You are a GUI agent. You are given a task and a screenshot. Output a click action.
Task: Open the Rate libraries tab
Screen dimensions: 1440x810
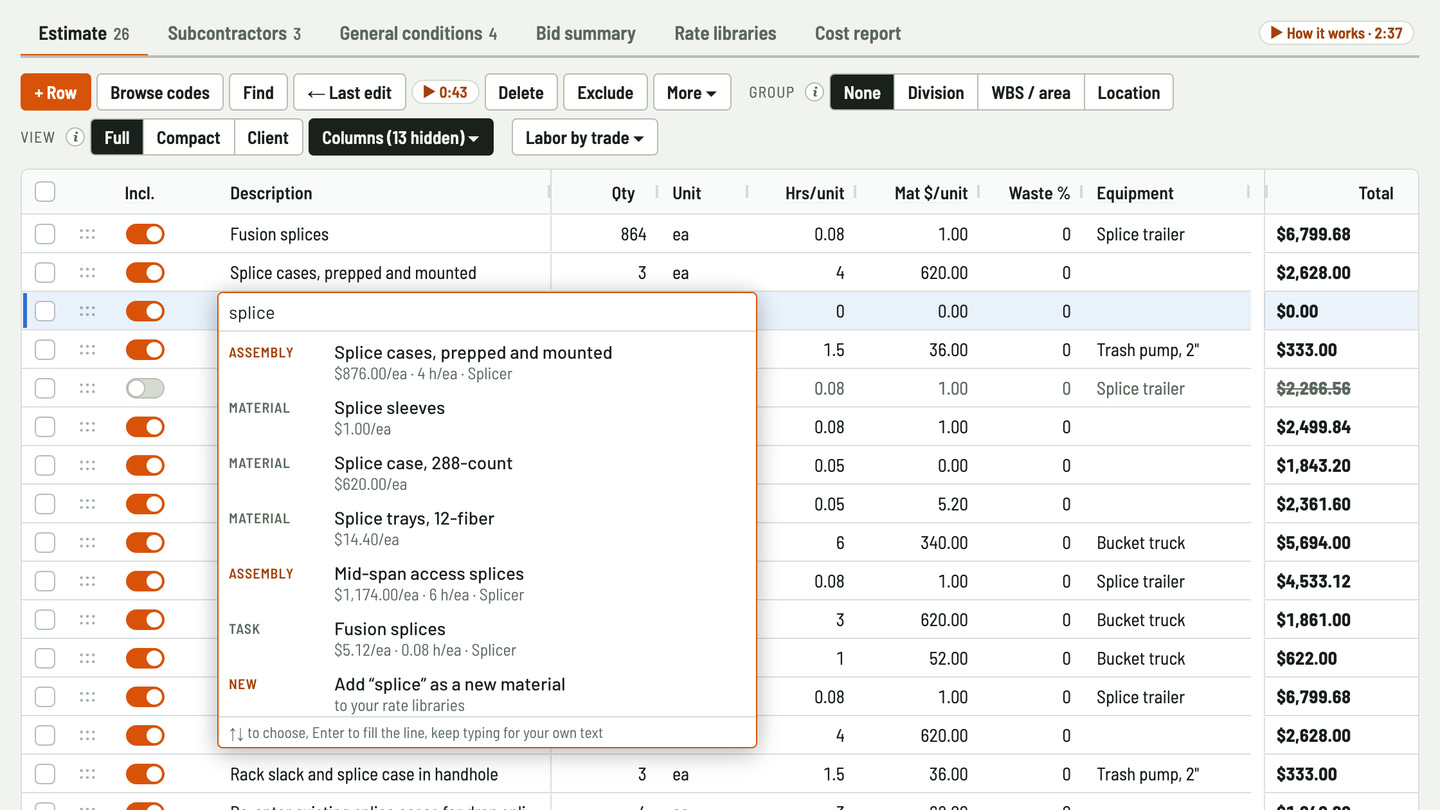click(725, 33)
